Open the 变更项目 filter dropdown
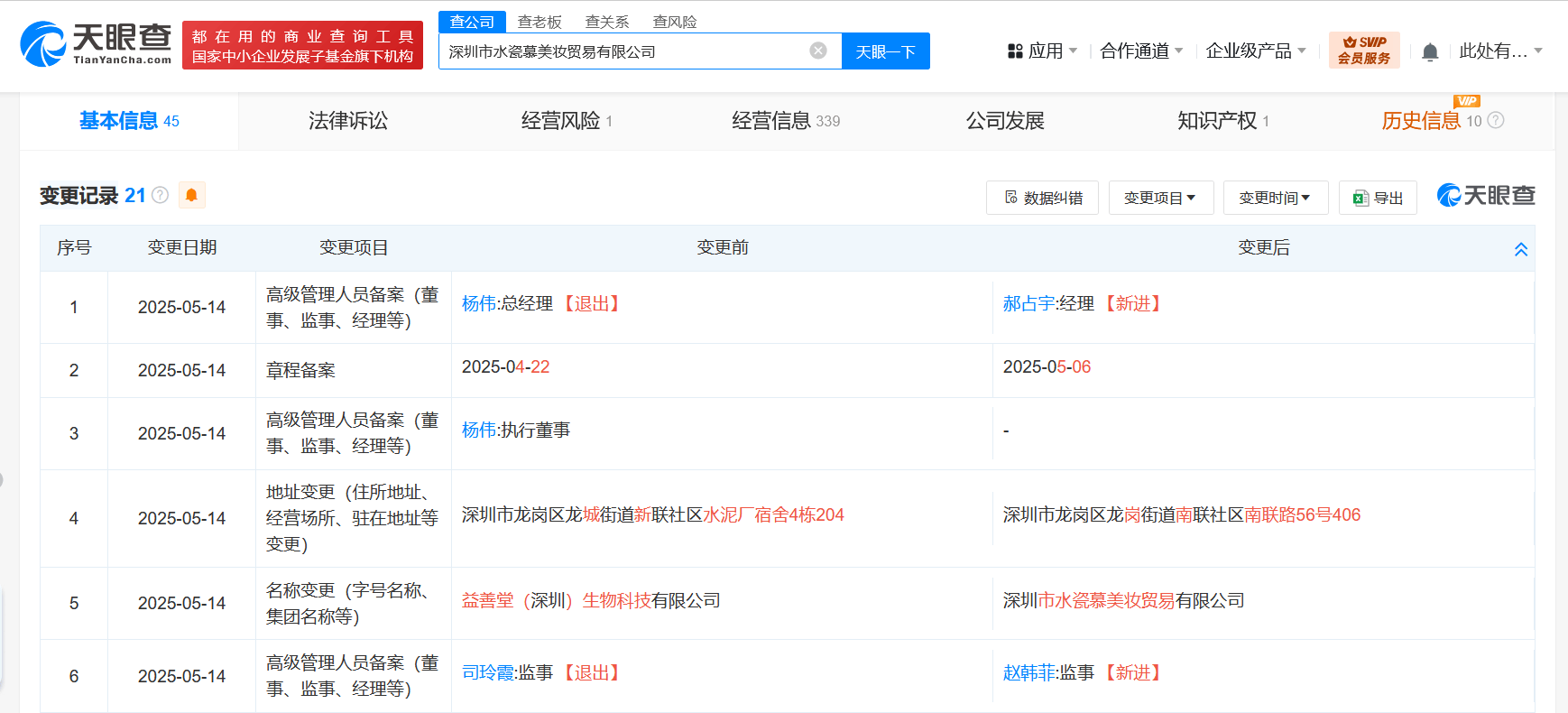1568x713 pixels. (1160, 198)
